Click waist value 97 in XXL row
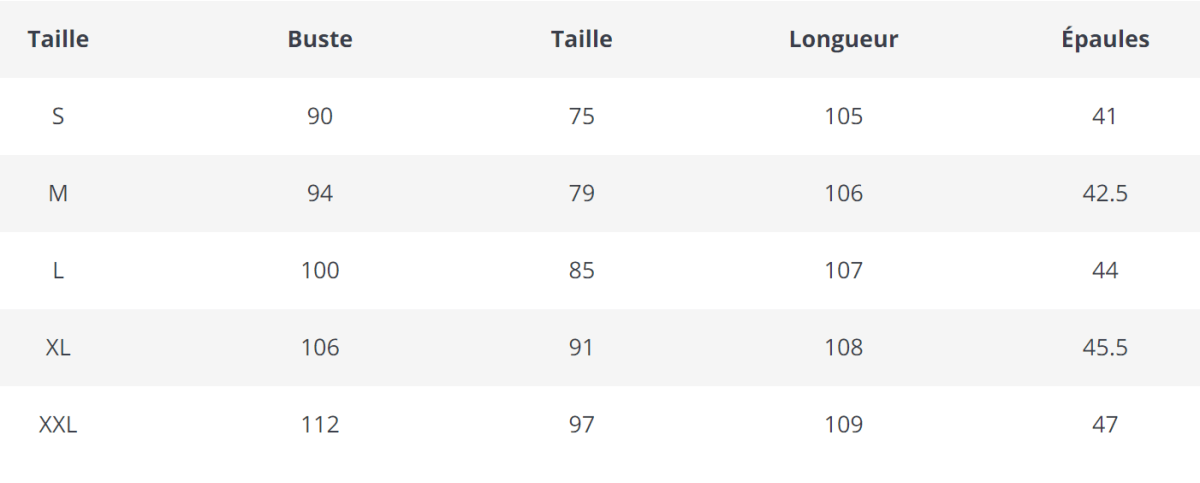 [581, 425]
